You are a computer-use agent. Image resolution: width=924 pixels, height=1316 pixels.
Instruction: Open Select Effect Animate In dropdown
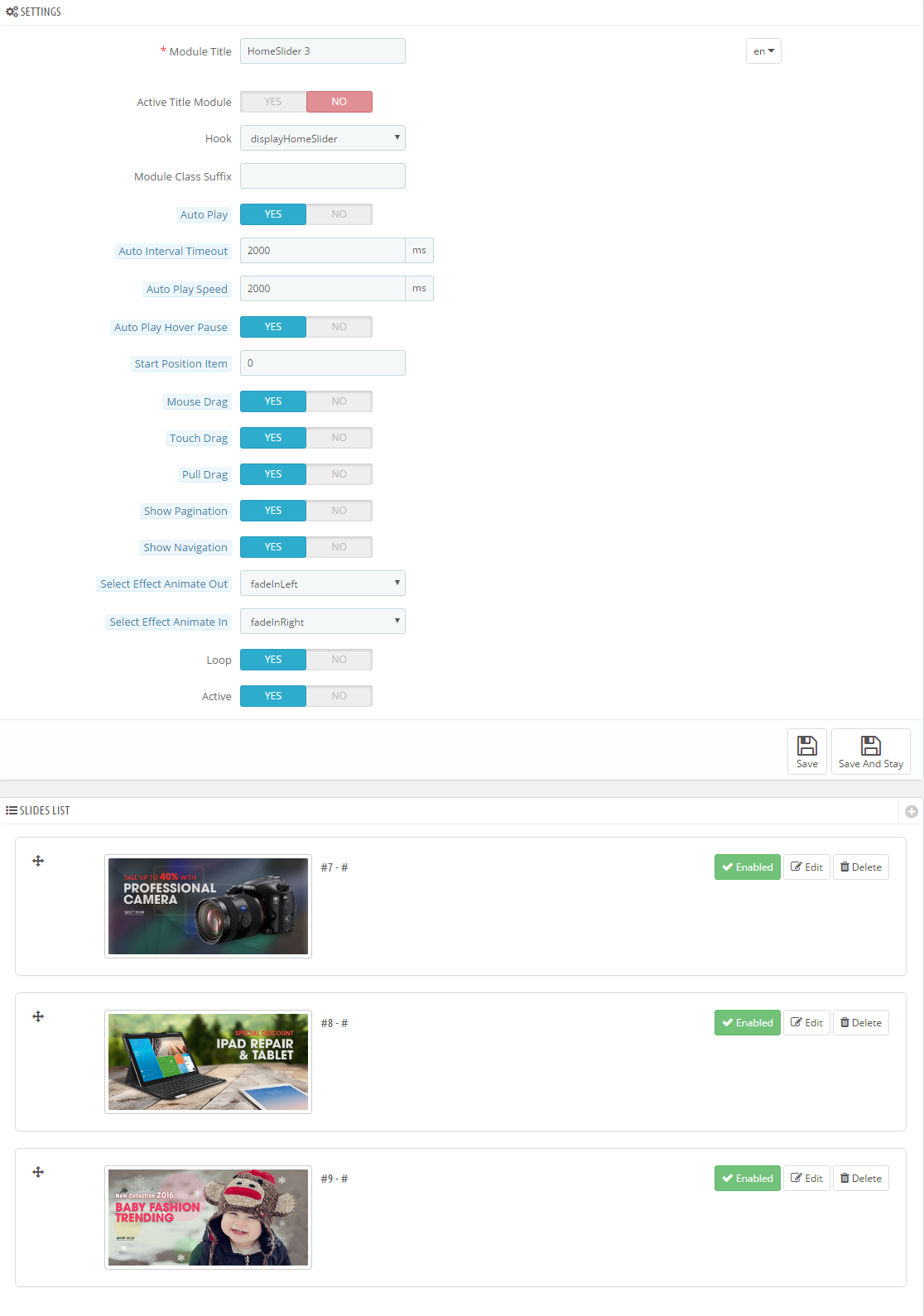(322, 622)
